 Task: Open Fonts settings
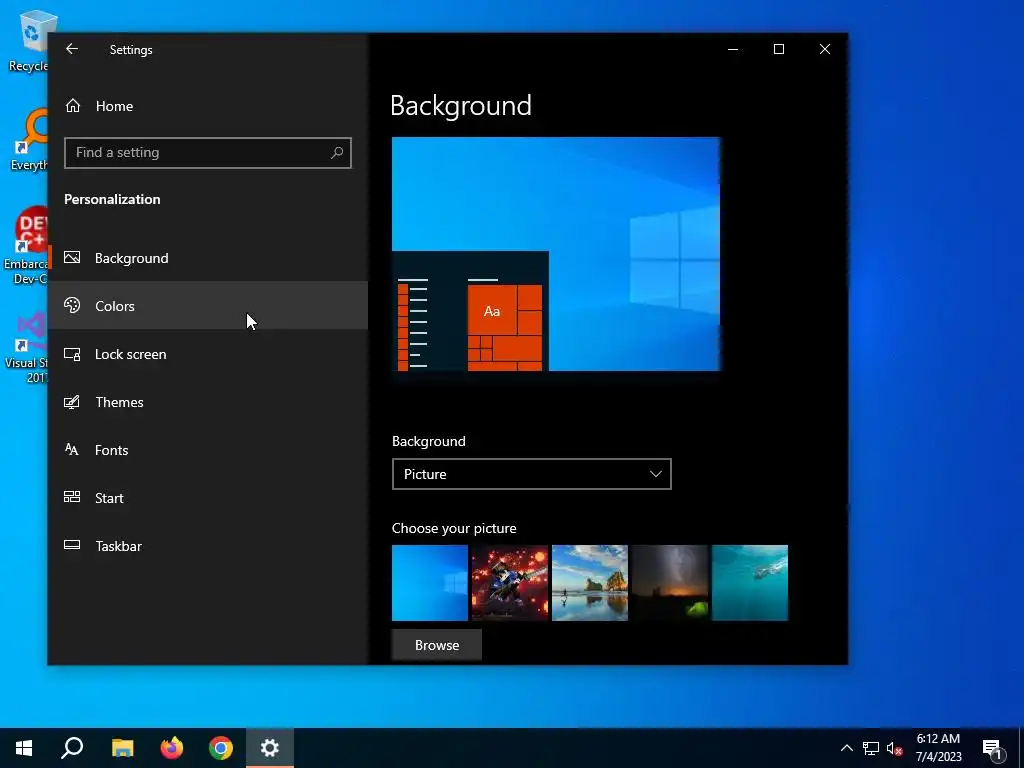208,450
